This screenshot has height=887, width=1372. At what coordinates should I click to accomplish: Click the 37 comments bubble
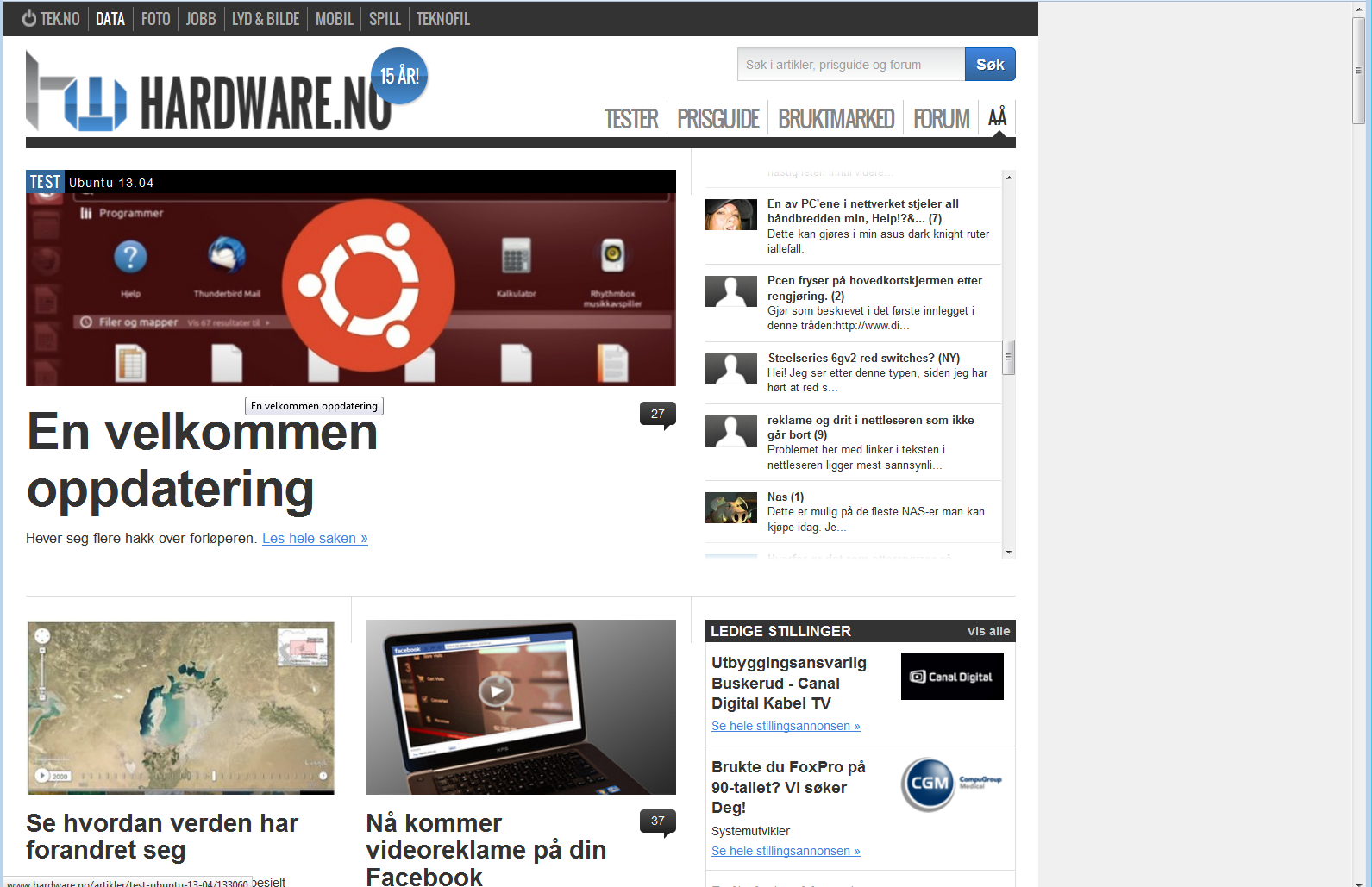(x=657, y=821)
